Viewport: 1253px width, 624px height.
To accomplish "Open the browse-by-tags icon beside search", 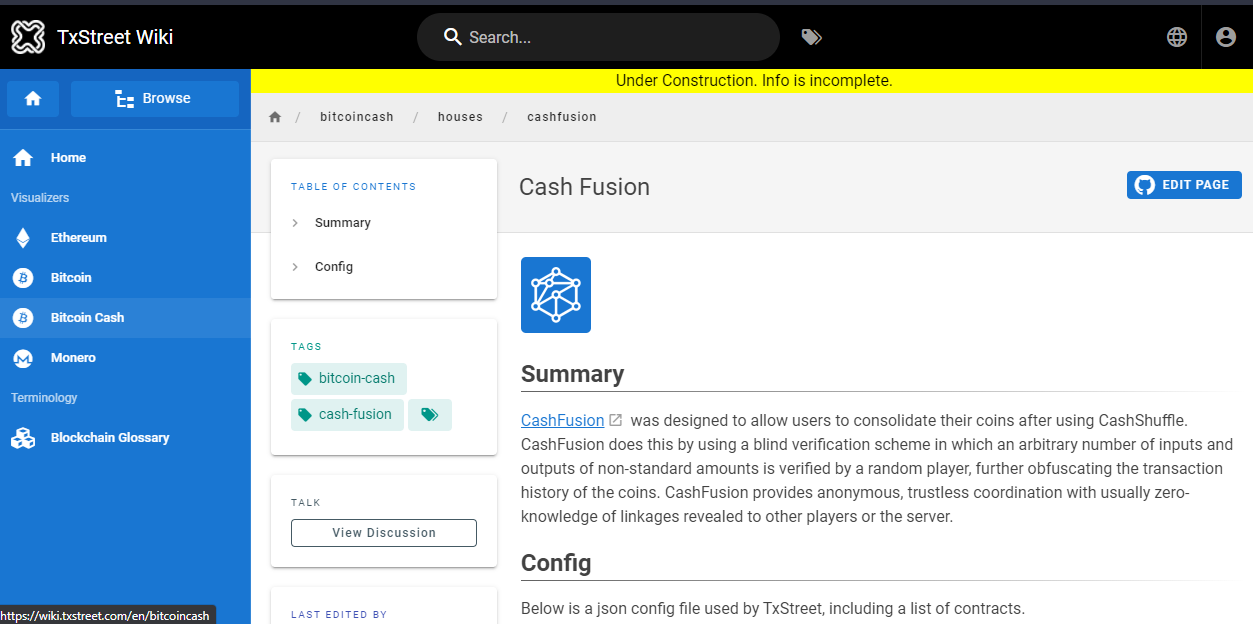I will click(812, 37).
